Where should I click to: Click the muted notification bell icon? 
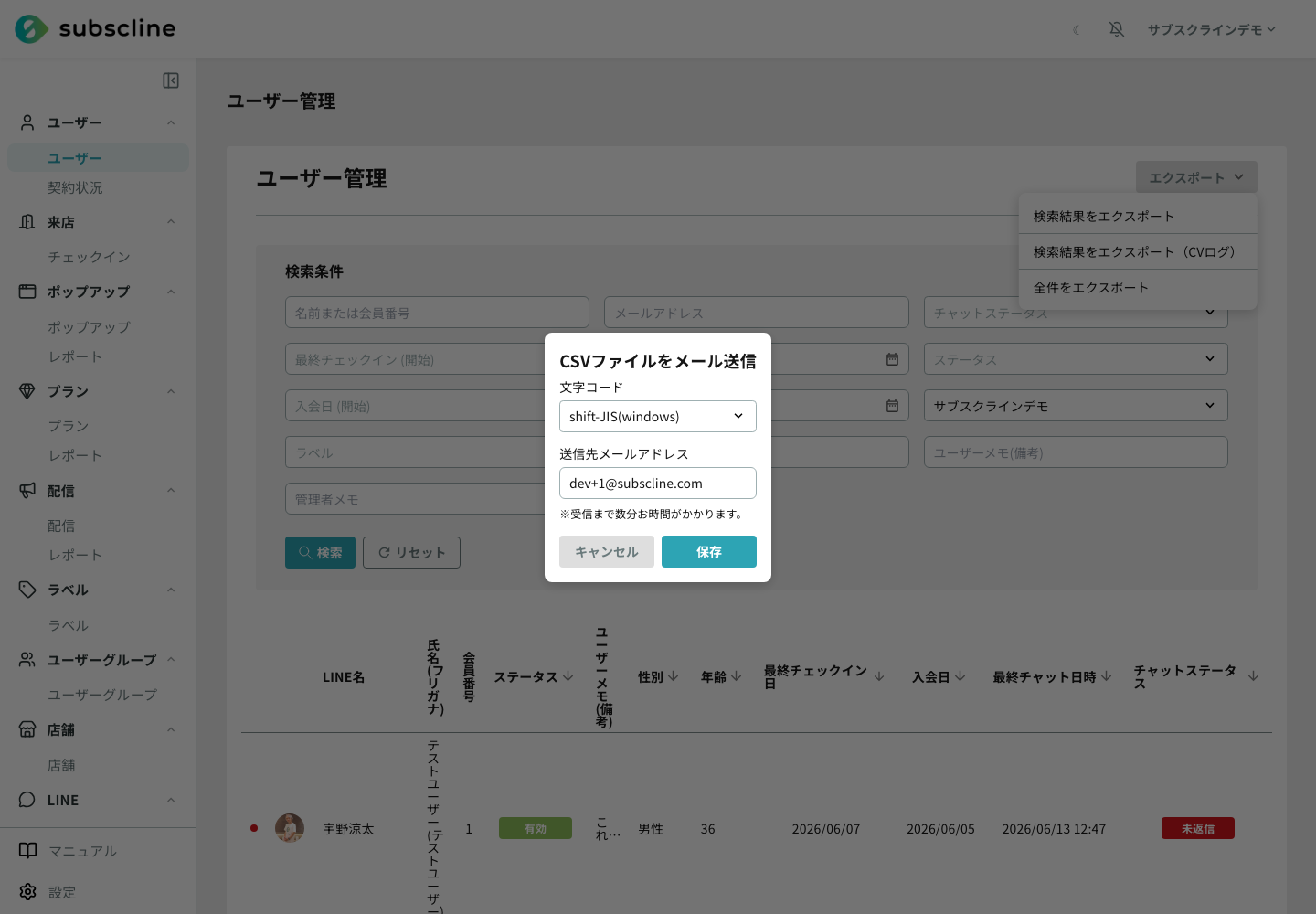coord(1117,29)
